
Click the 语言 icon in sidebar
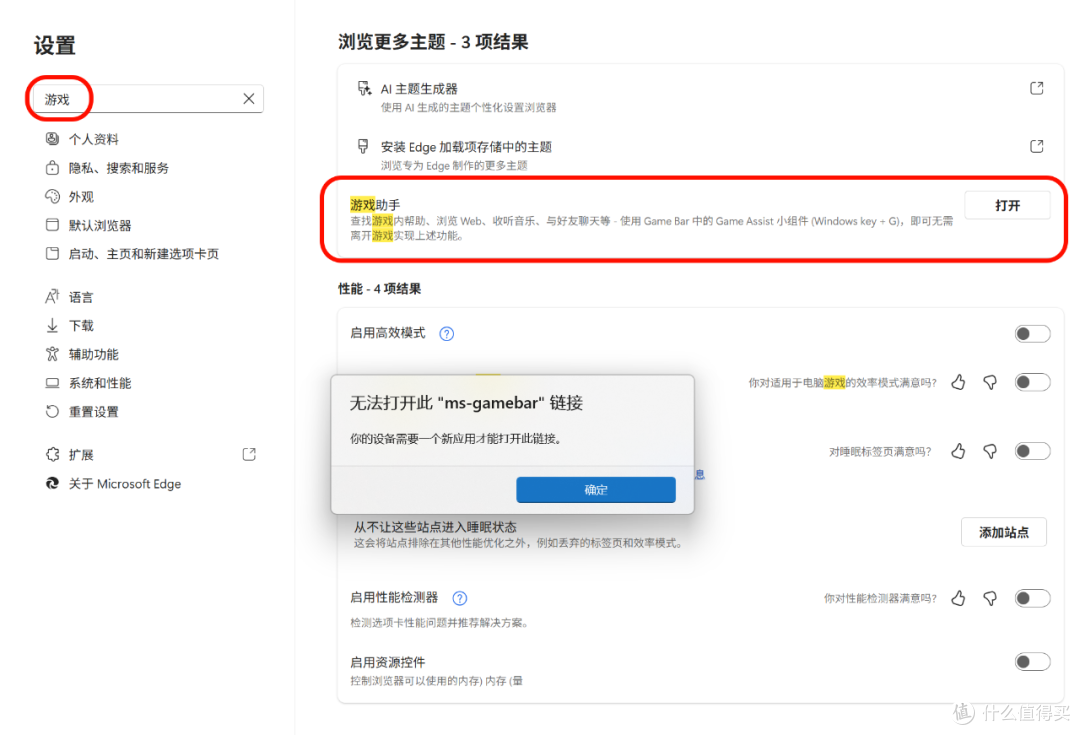[52, 296]
